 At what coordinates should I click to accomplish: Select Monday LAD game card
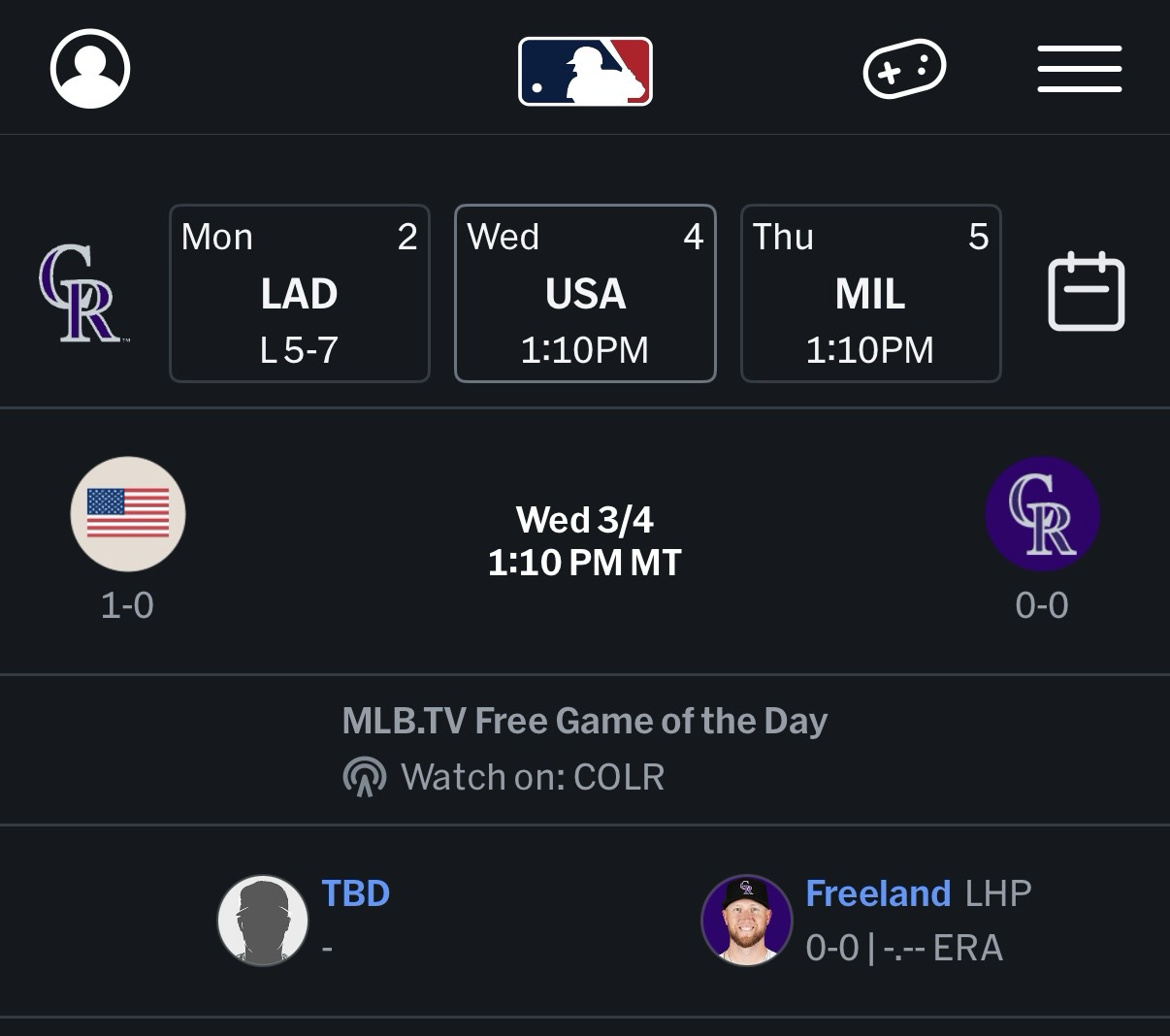pyautogui.click(x=300, y=294)
